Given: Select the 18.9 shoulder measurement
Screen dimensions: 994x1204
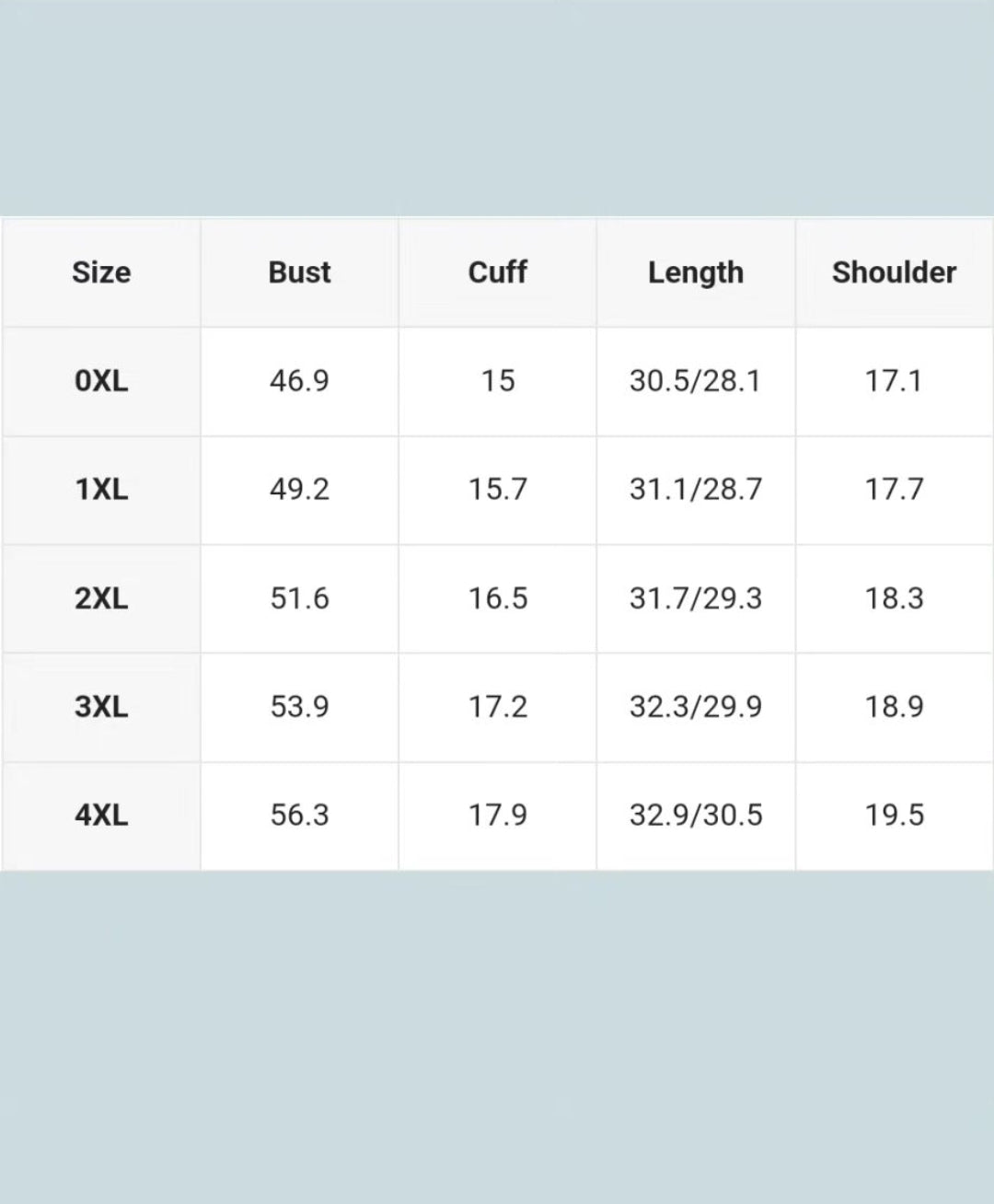Looking at the screenshot, I should [x=894, y=707].
